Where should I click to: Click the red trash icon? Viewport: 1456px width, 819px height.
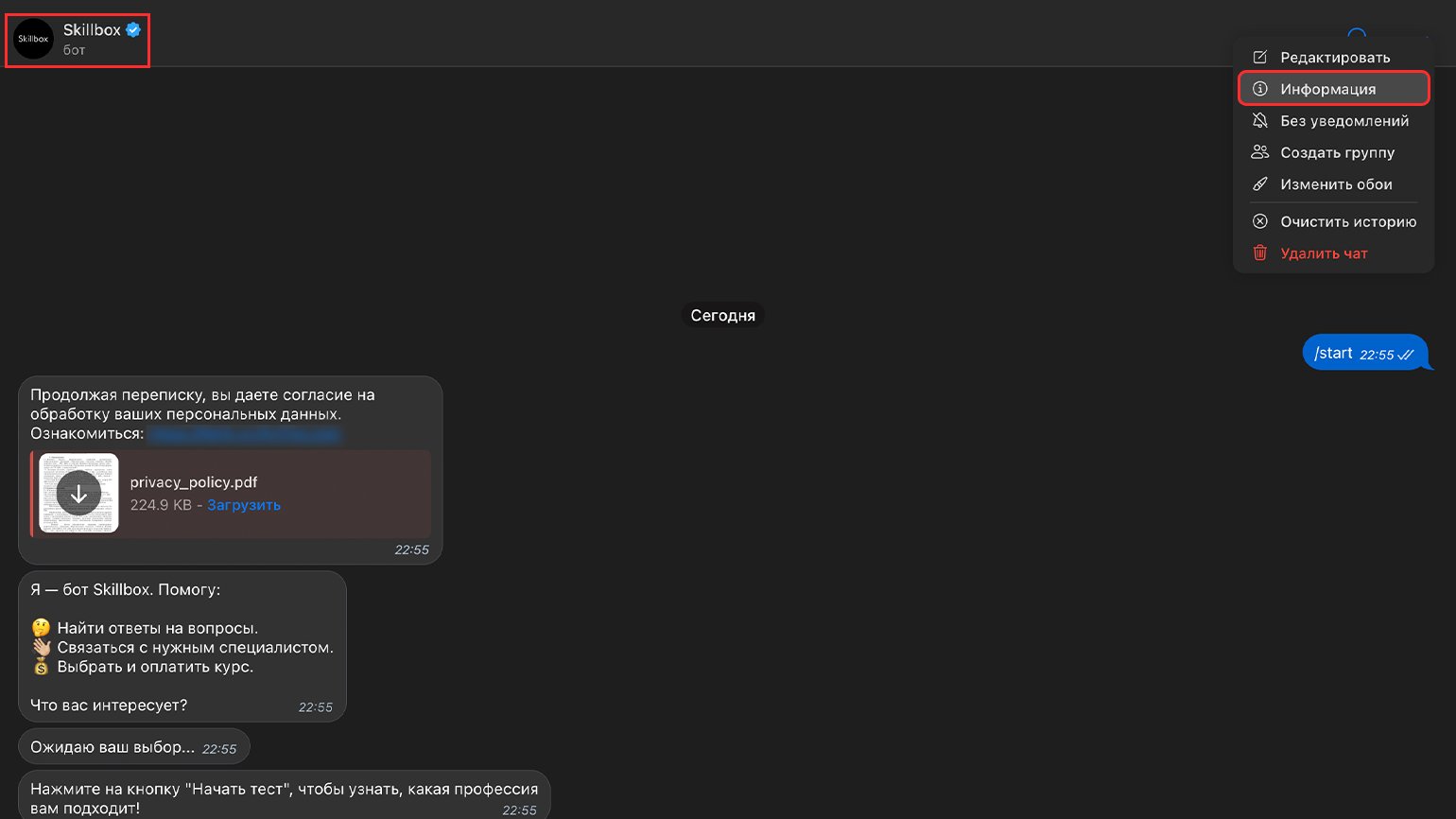(1259, 253)
